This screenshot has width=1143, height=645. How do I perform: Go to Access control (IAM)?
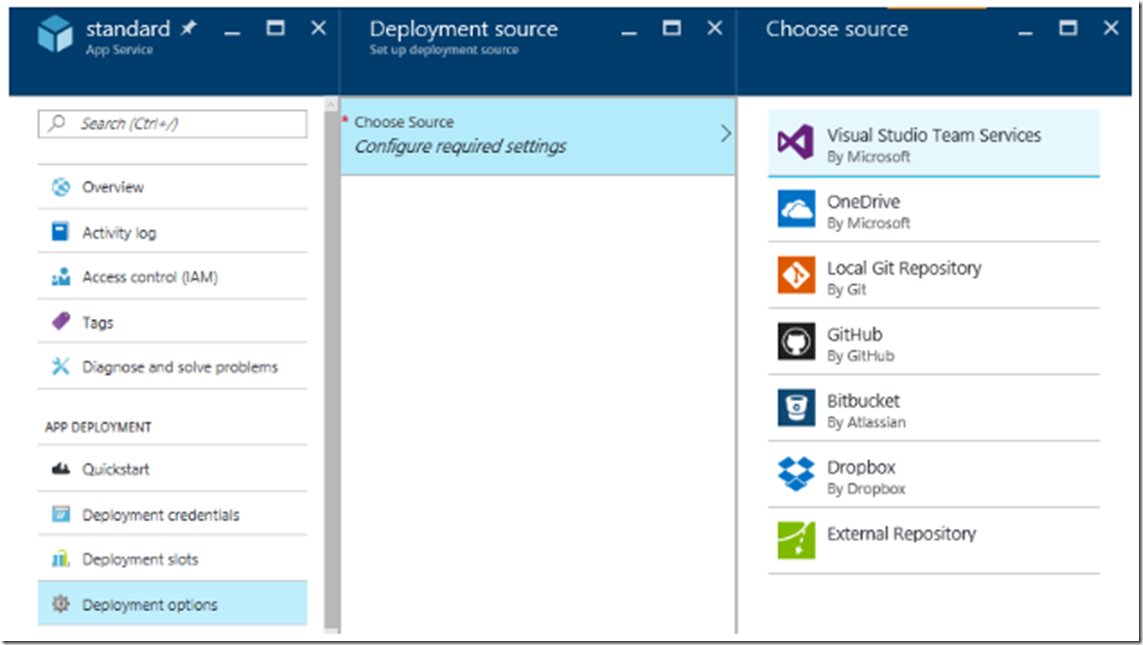click(173, 277)
